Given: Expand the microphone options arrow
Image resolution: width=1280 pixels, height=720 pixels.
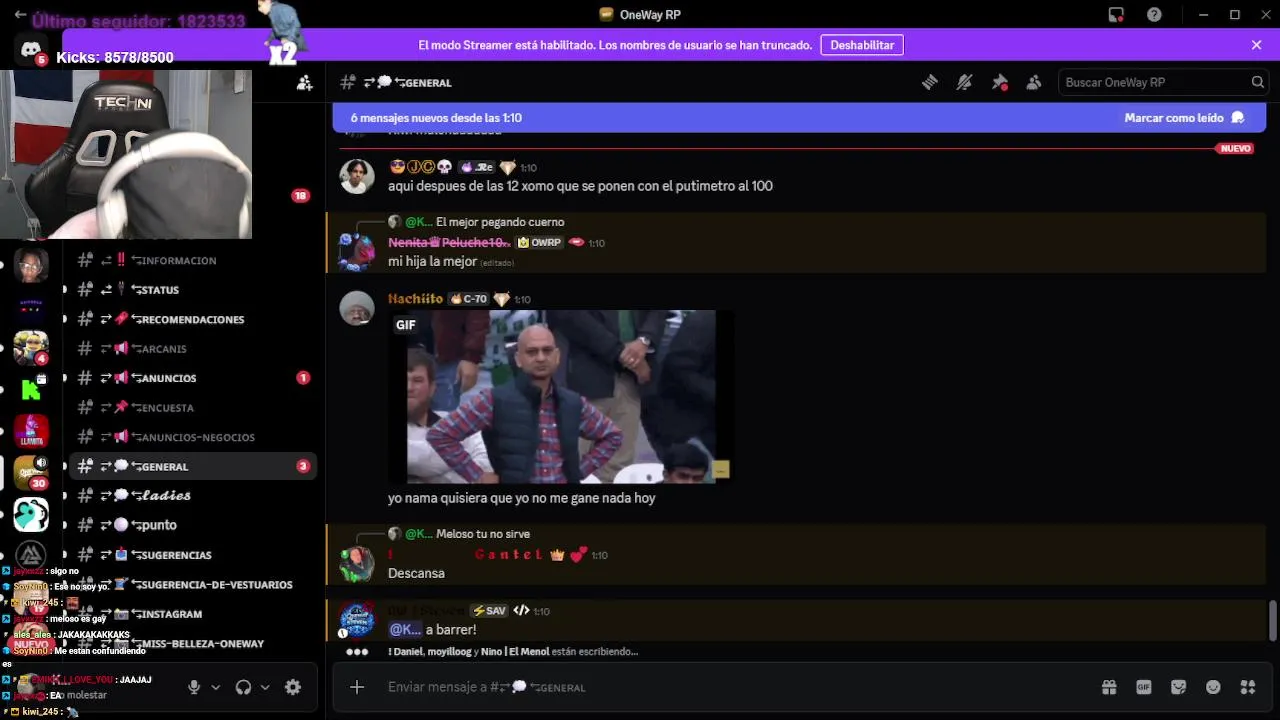Looking at the screenshot, I should (x=215, y=687).
